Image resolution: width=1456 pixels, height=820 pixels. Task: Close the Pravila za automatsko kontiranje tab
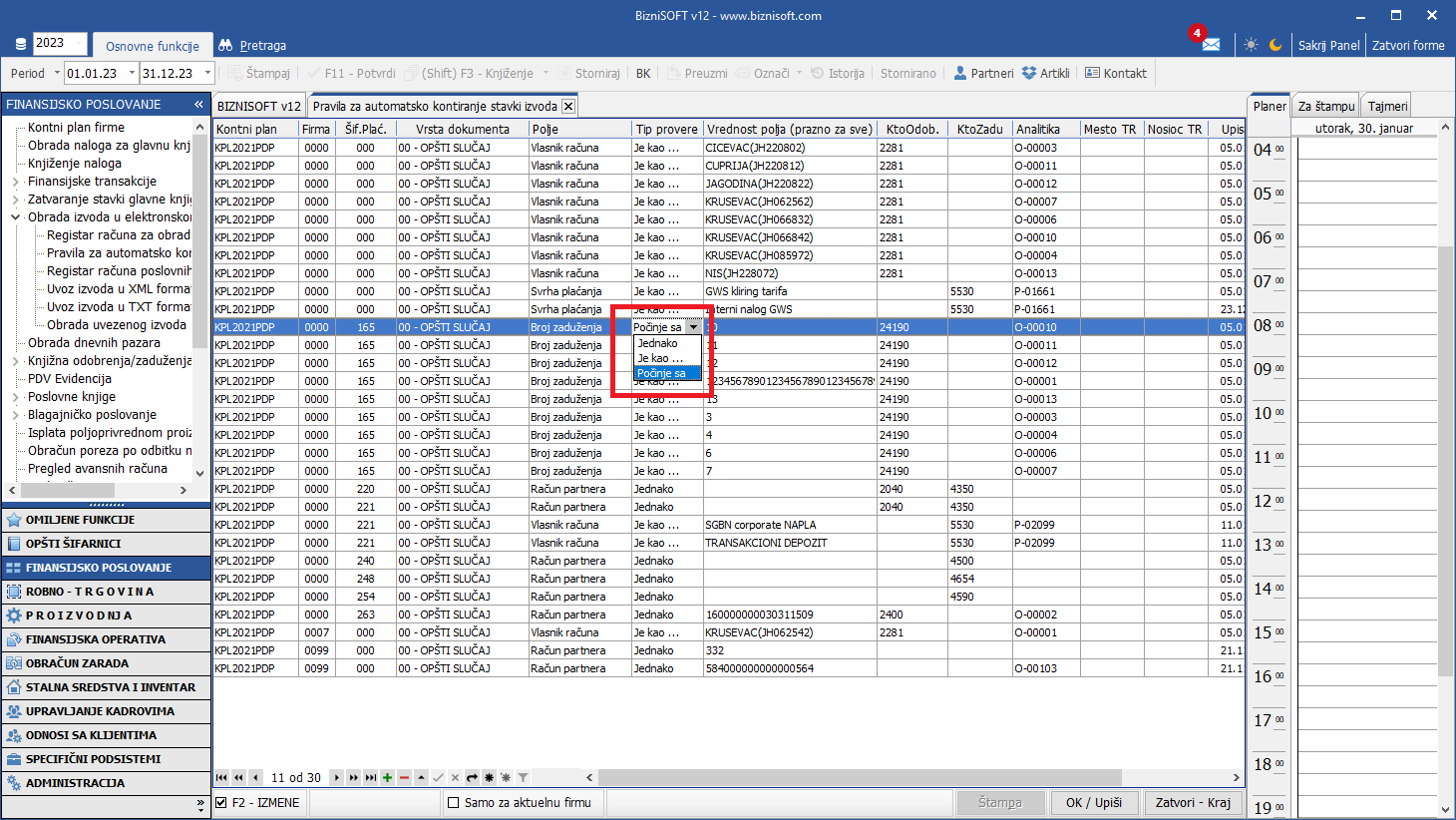point(568,106)
